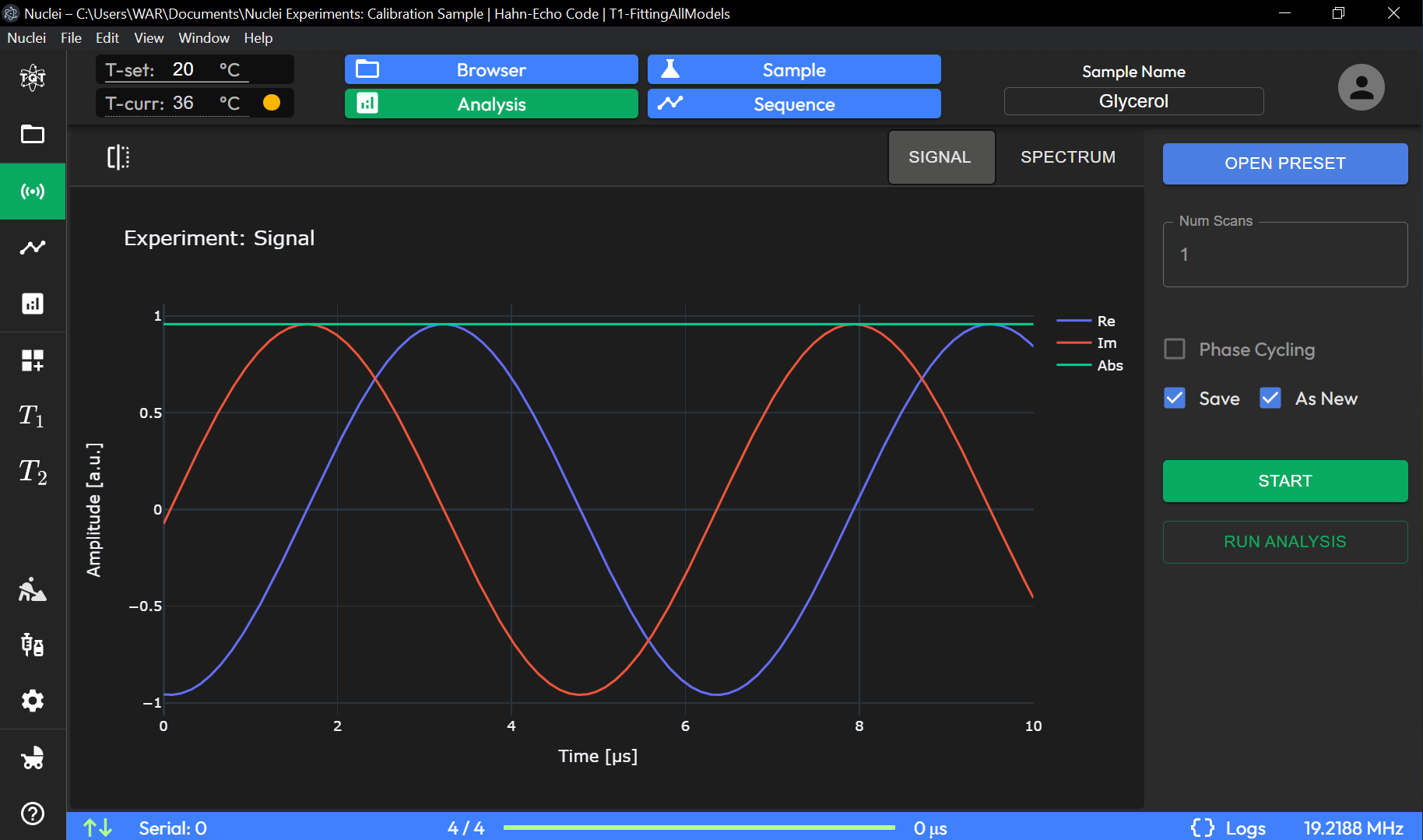Image resolution: width=1423 pixels, height=840 pixels.
Task: Uncheck the Save checkbox
Action: click(x=1175, y=398)
